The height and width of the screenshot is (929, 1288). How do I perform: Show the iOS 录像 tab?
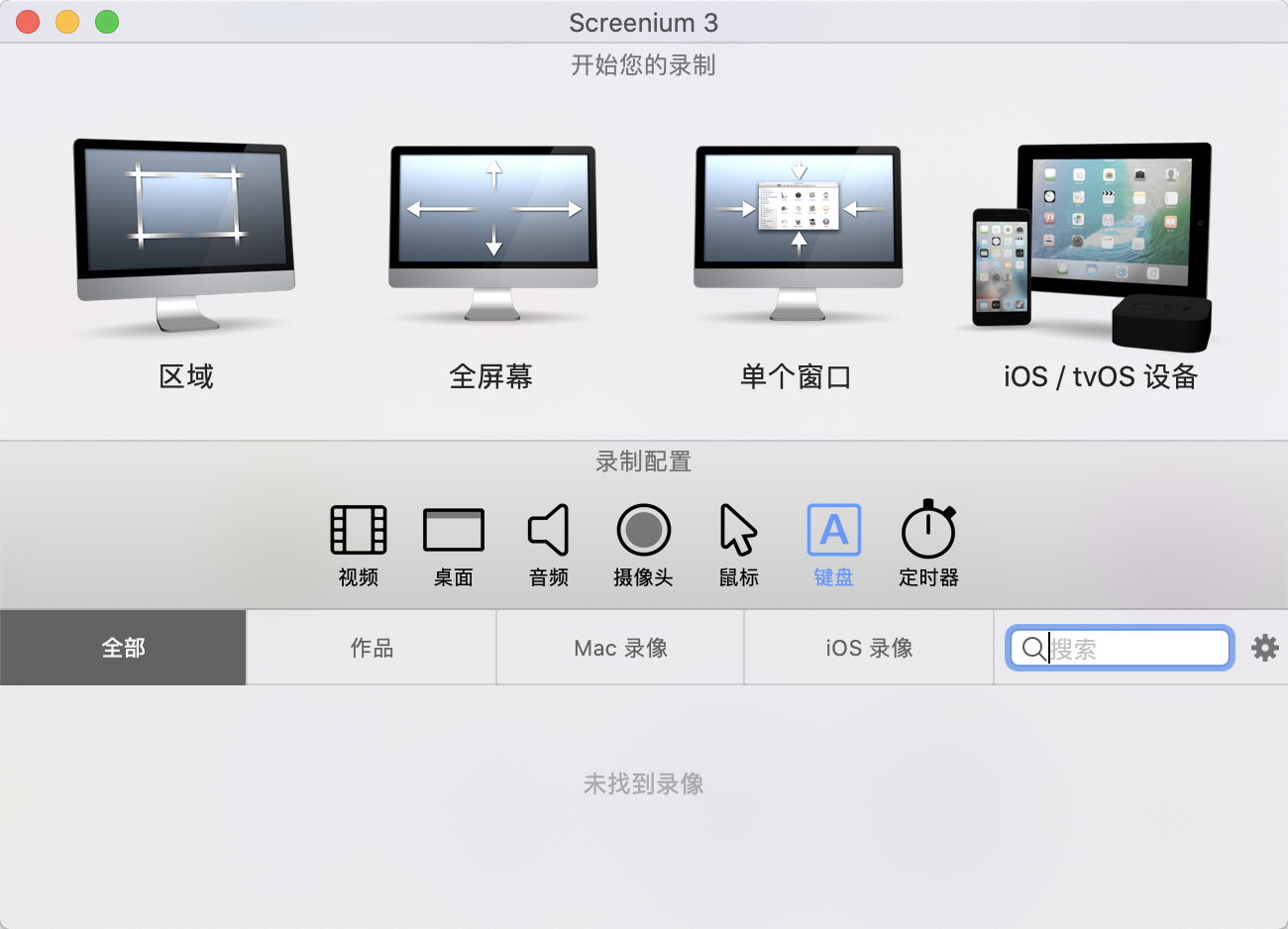(x=869, y=648)
